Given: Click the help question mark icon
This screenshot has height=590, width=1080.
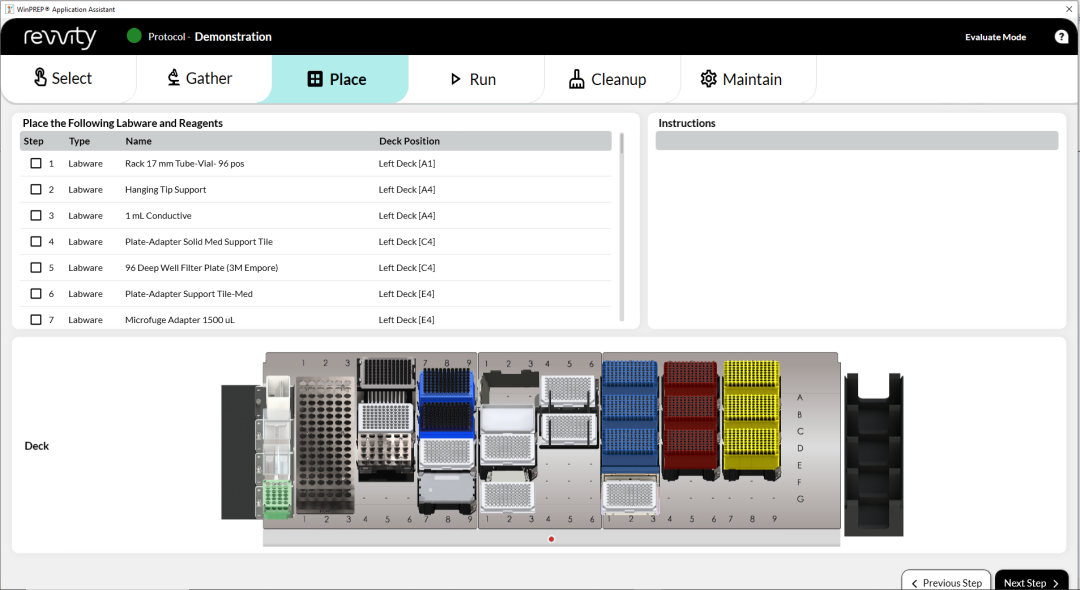Looking at the screenshot, I should [1061, 37].
